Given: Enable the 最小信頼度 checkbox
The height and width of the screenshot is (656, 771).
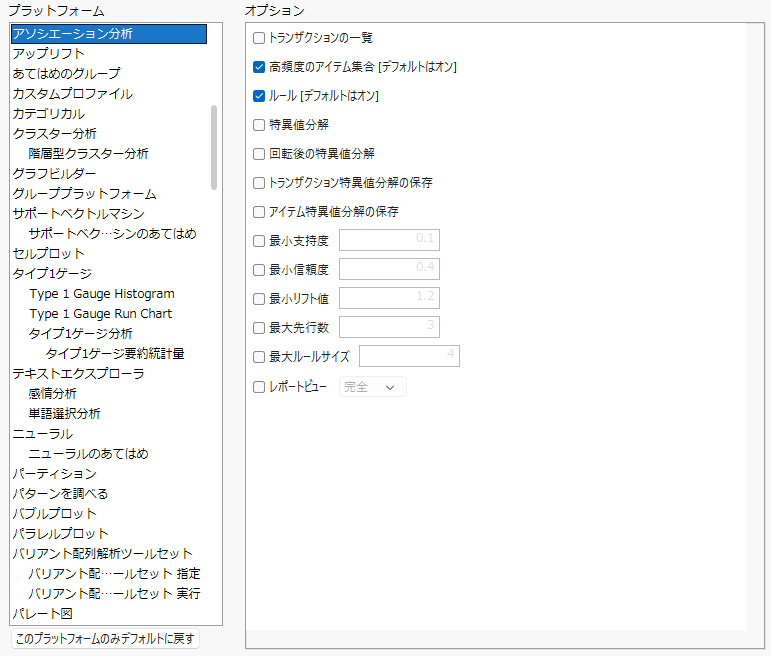Looking at the screenshot, I should click(259, 270).
